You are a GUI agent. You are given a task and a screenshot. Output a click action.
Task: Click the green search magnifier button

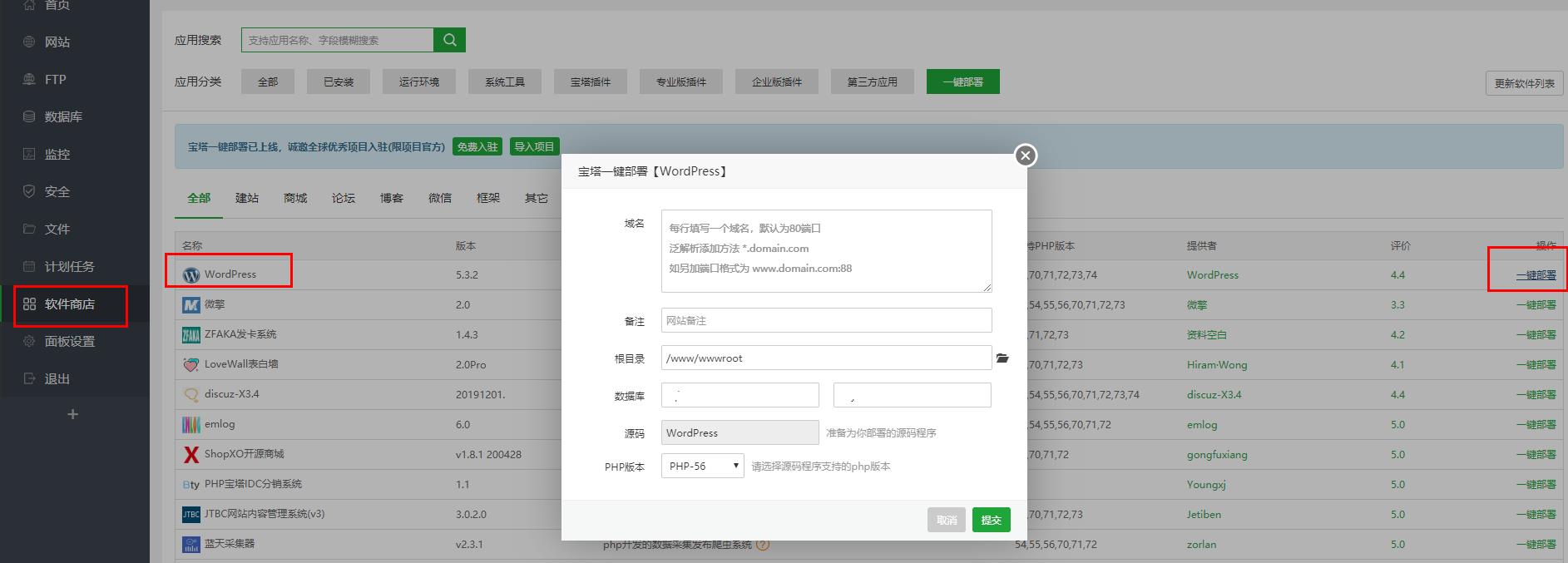[x=450, y=40]
